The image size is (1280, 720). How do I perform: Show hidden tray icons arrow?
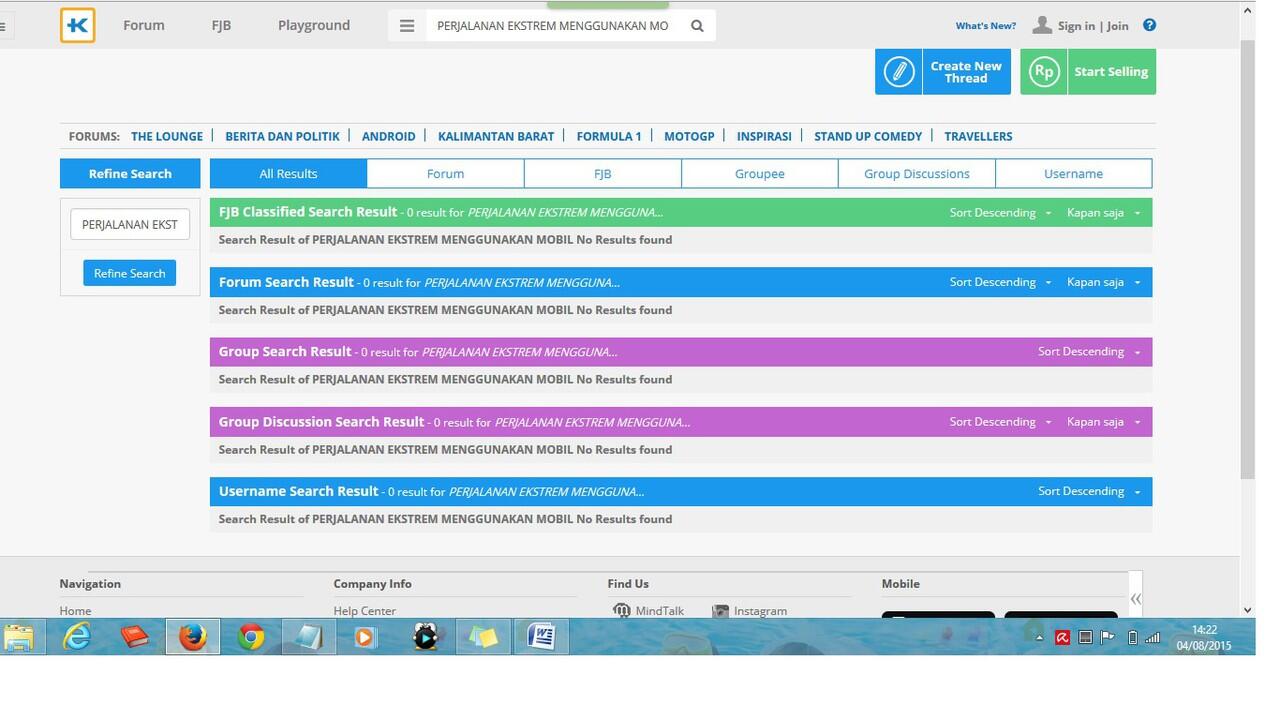click(x=1039, y=638)
